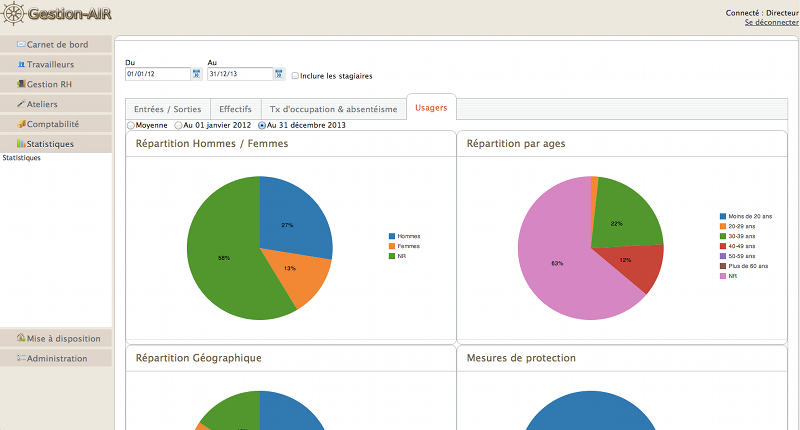The image size is (800, 430).
Task: Click the Travailleurs people icon
Action: 21,64
